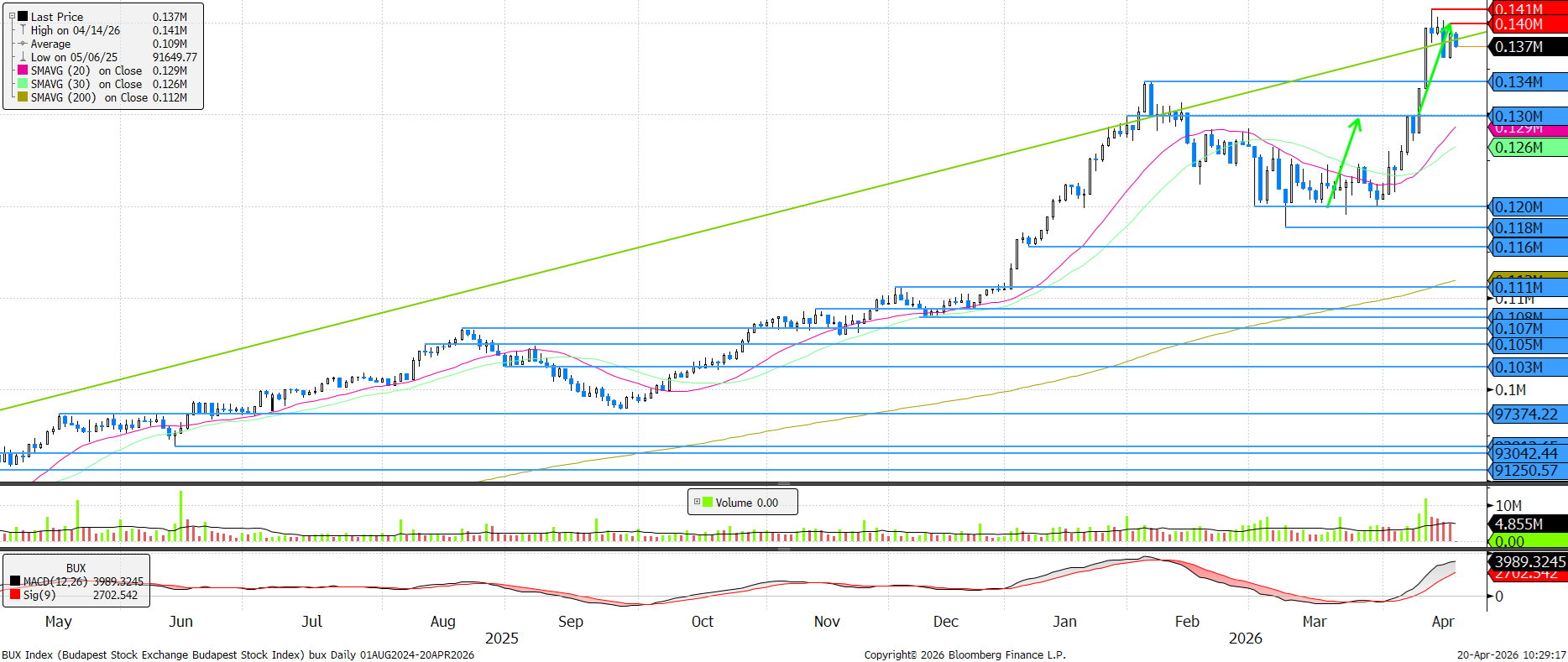Select the red 0.141M price axis label
The height and width of the screenshot is (662, 1568).
(1526, 9)
